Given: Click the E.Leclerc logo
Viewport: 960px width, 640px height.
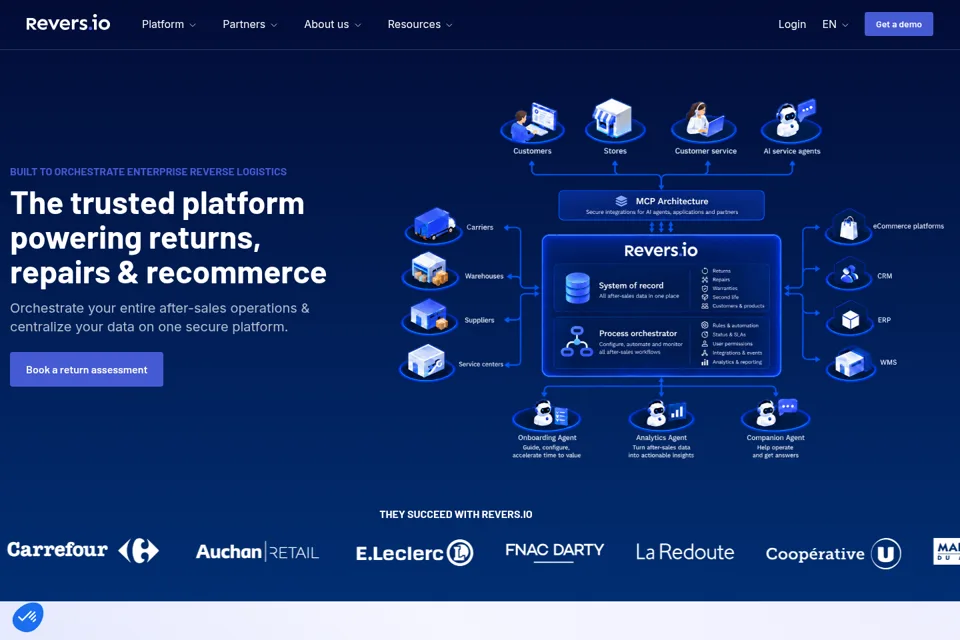Looking at the screenshot, I should tap(414, 552).
